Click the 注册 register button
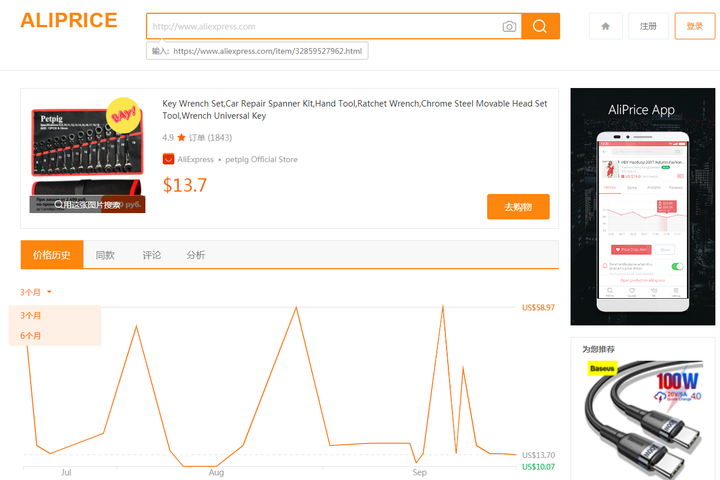 coord(648,26)
